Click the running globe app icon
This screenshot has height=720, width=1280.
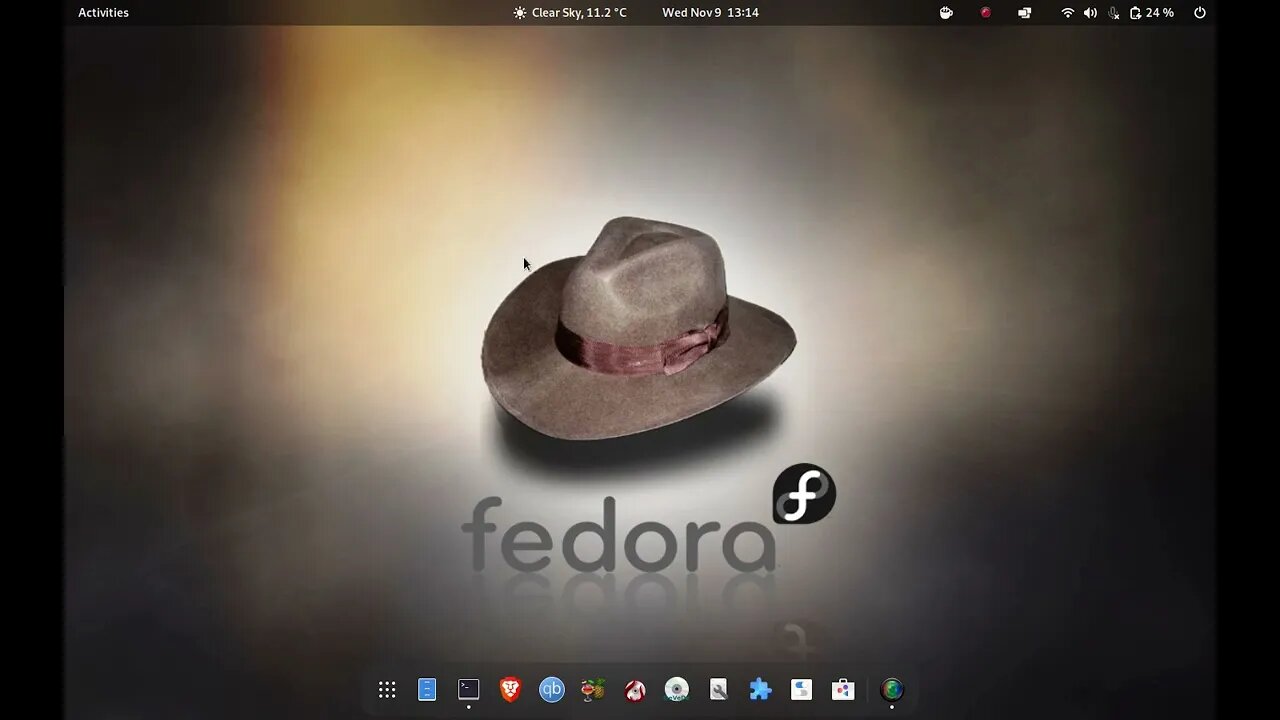(892, 689)
